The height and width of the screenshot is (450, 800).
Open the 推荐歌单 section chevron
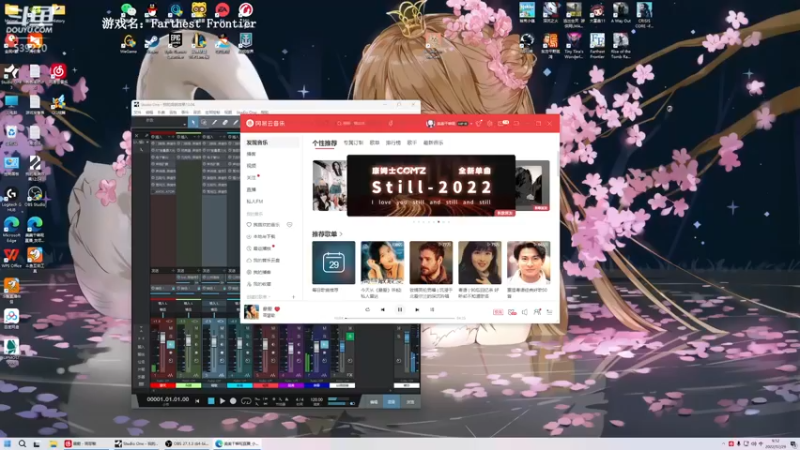(x=341, y=234)
